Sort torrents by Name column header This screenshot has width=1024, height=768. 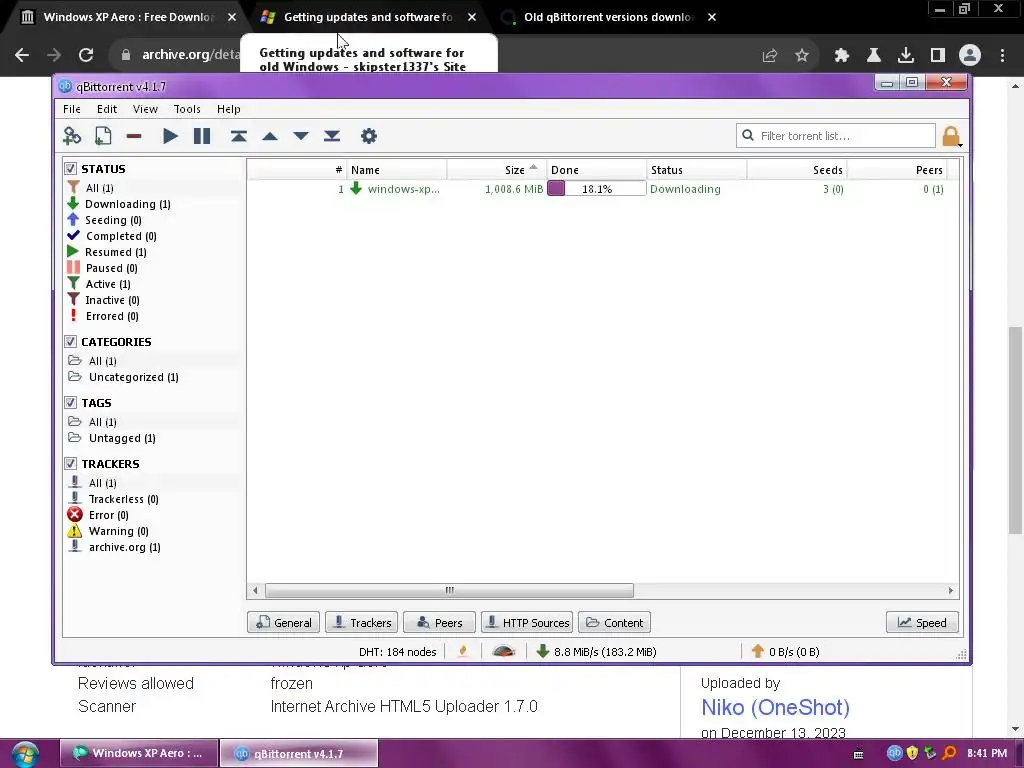(396, 170)
